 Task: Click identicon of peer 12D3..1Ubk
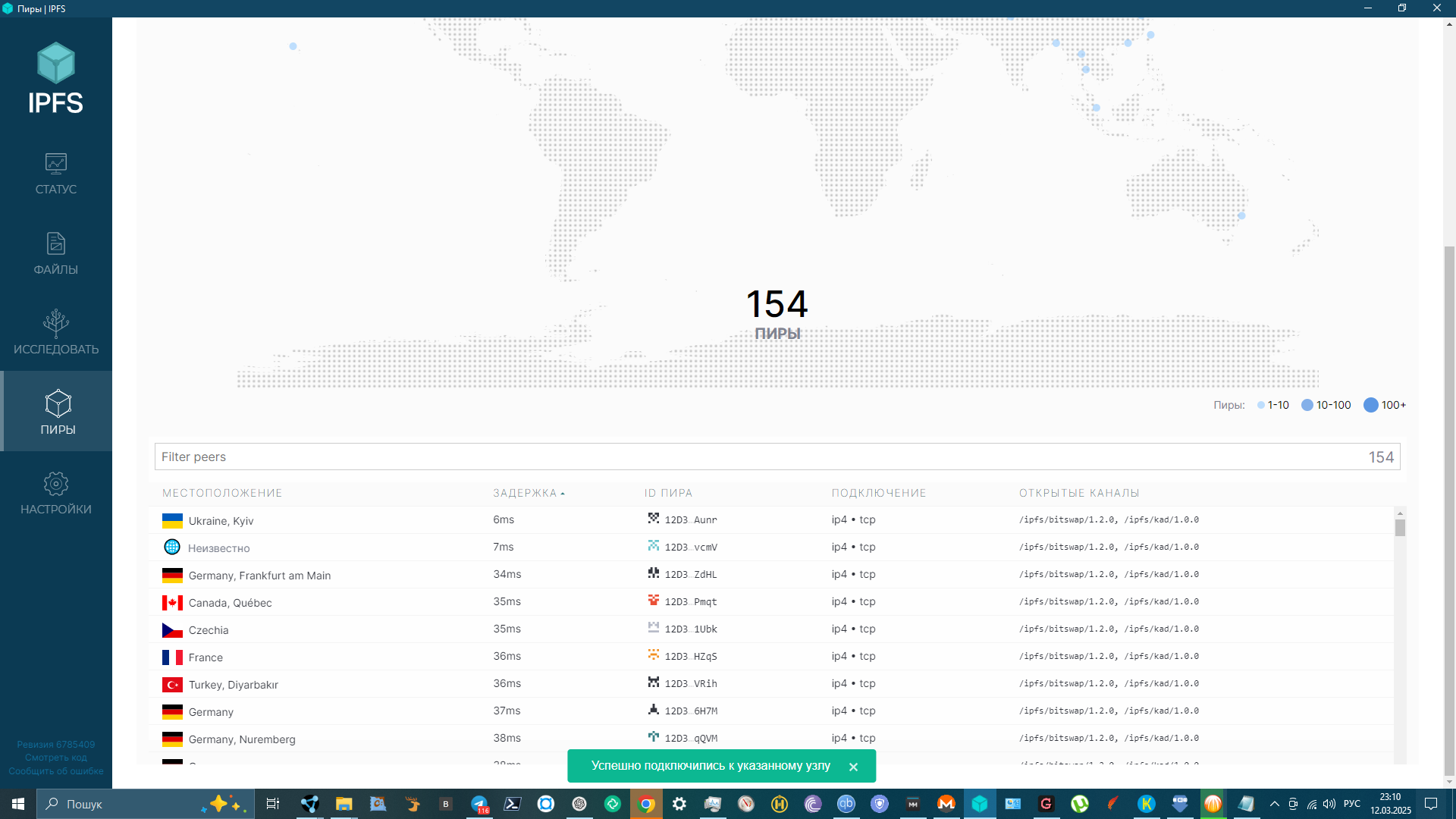click(x=654, y=627)
